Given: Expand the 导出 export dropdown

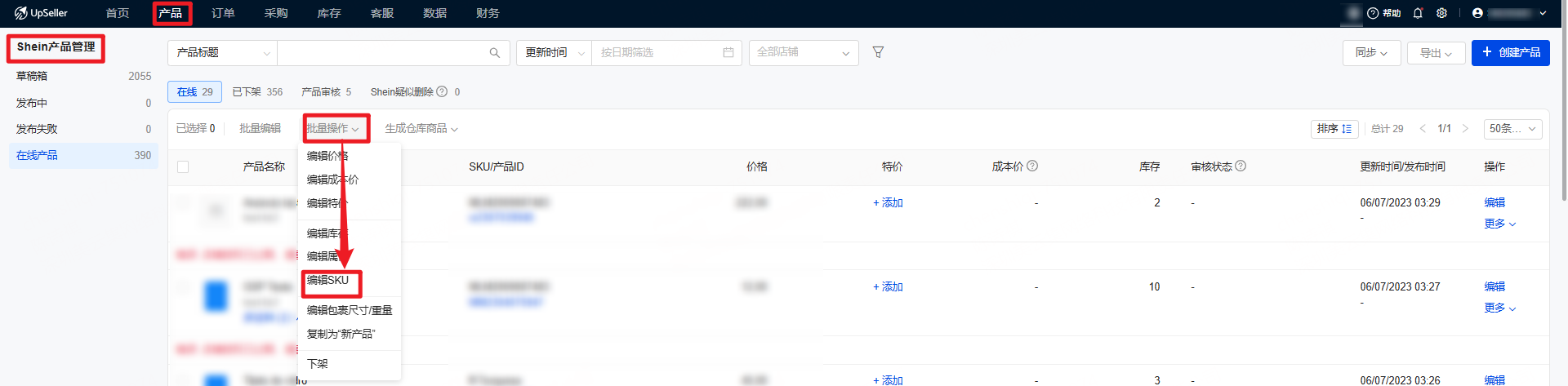Looking at the screenshot, I should pos(1436,53).
